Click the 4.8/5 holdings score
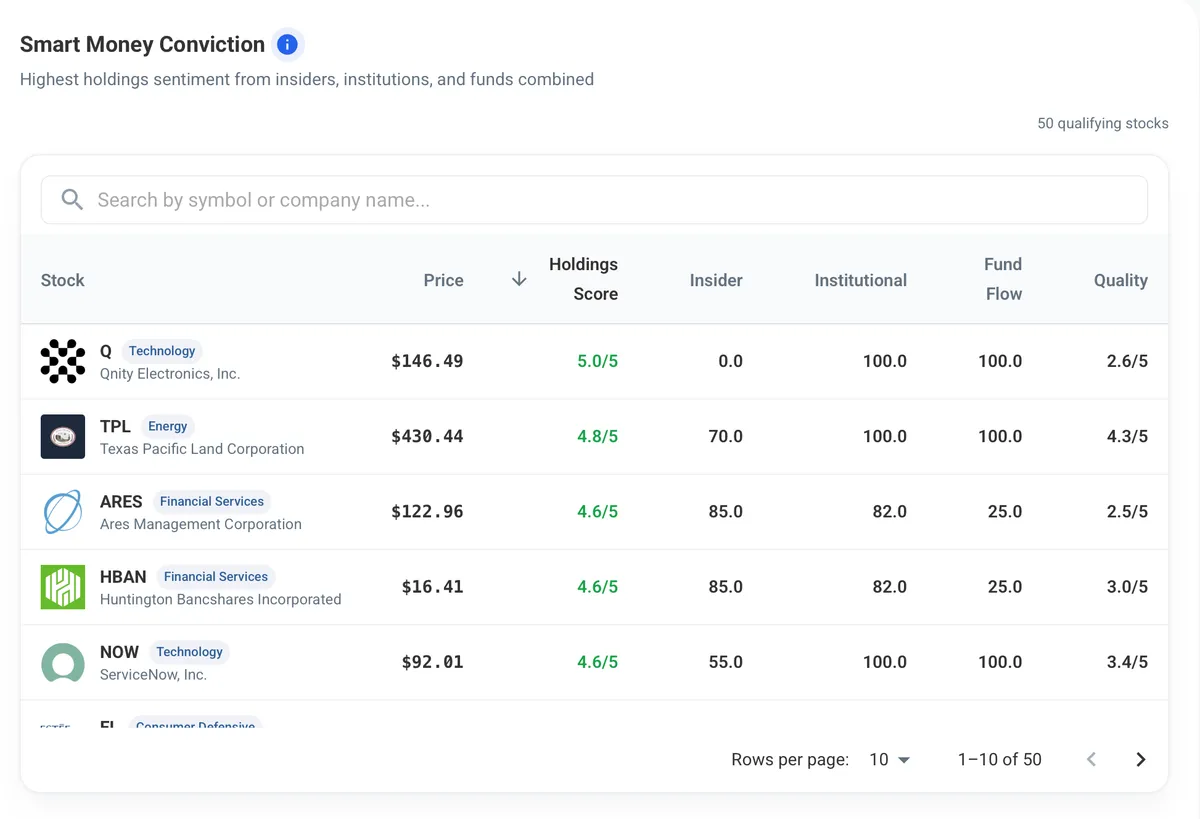Image resolution: width=1200 pixels, height=819 pixels. (x=598, y=436)
